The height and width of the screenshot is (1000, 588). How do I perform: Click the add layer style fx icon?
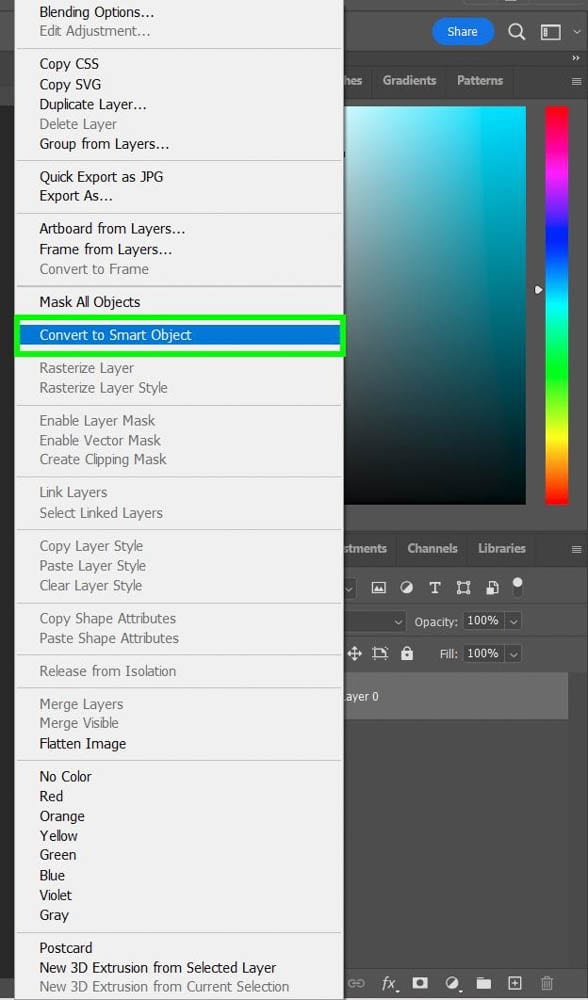388,983
